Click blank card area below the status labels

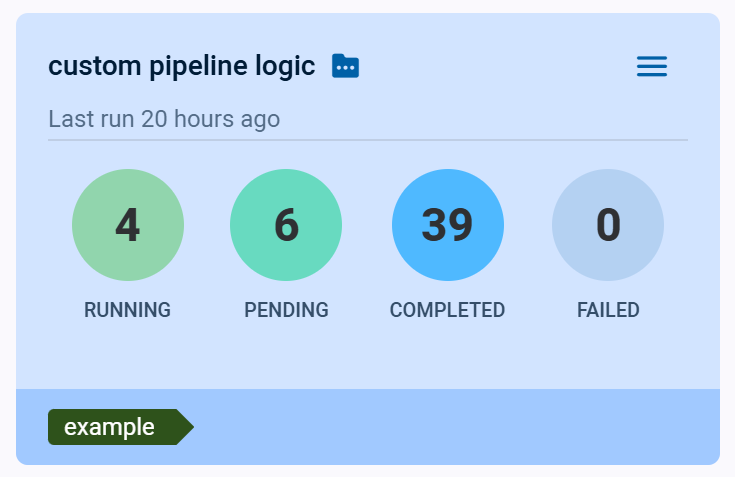click(x=368, y=356)
